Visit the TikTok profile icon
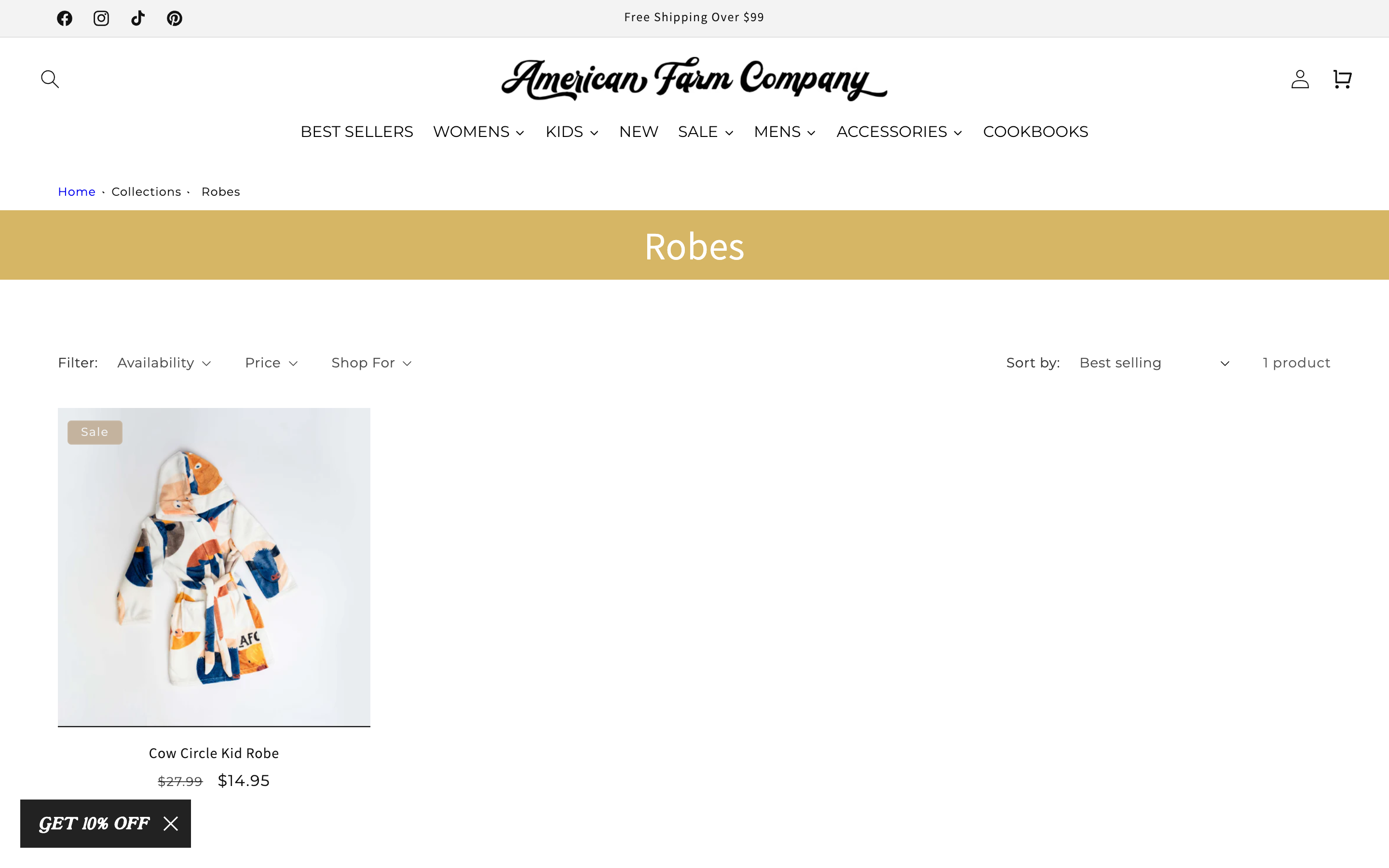The image size is (1389, 868). click(x=138, y=18)
